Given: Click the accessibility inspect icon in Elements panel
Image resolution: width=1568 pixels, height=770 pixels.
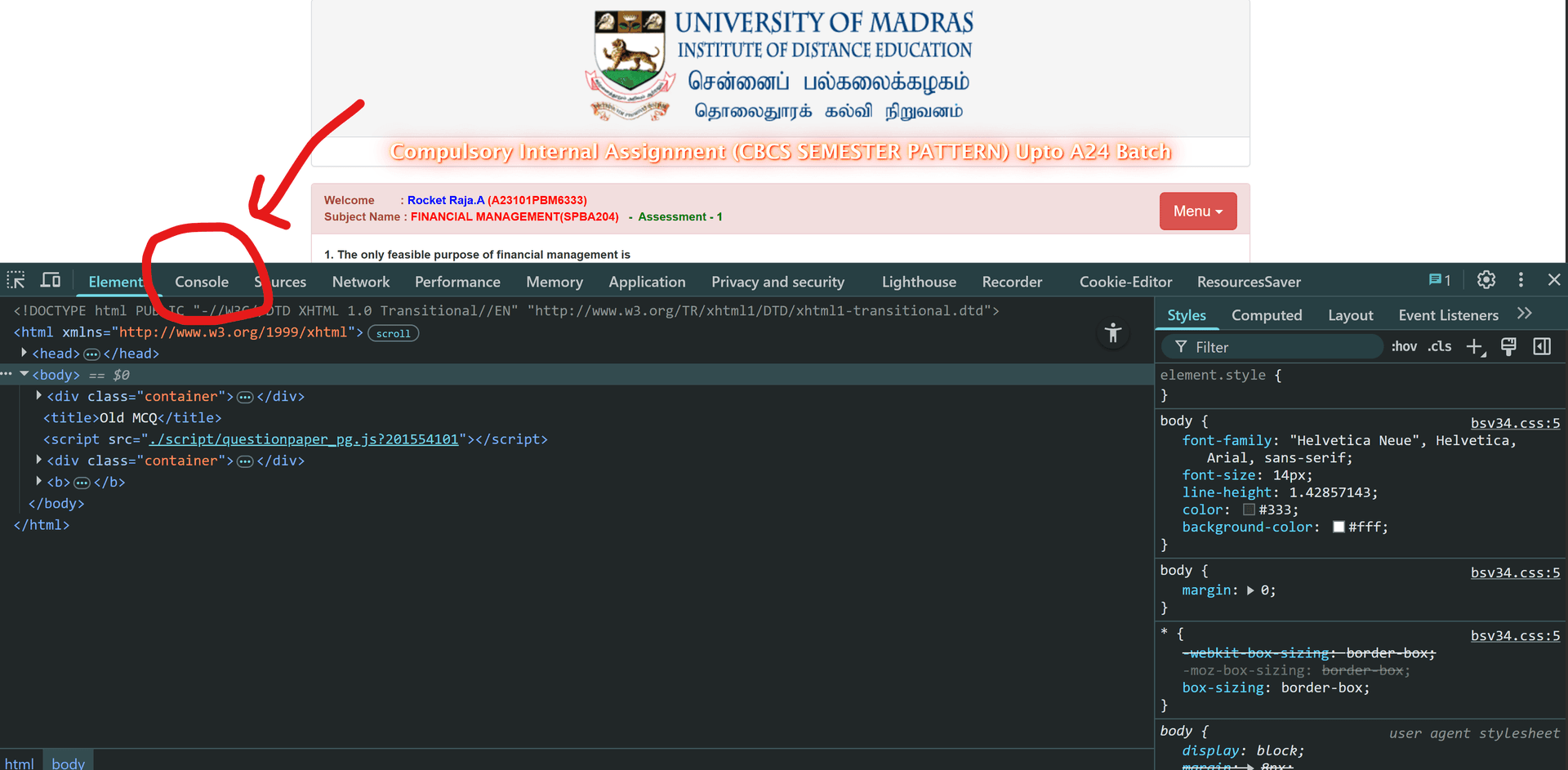Looking at the screenshot, I should tap(1112, 332).
